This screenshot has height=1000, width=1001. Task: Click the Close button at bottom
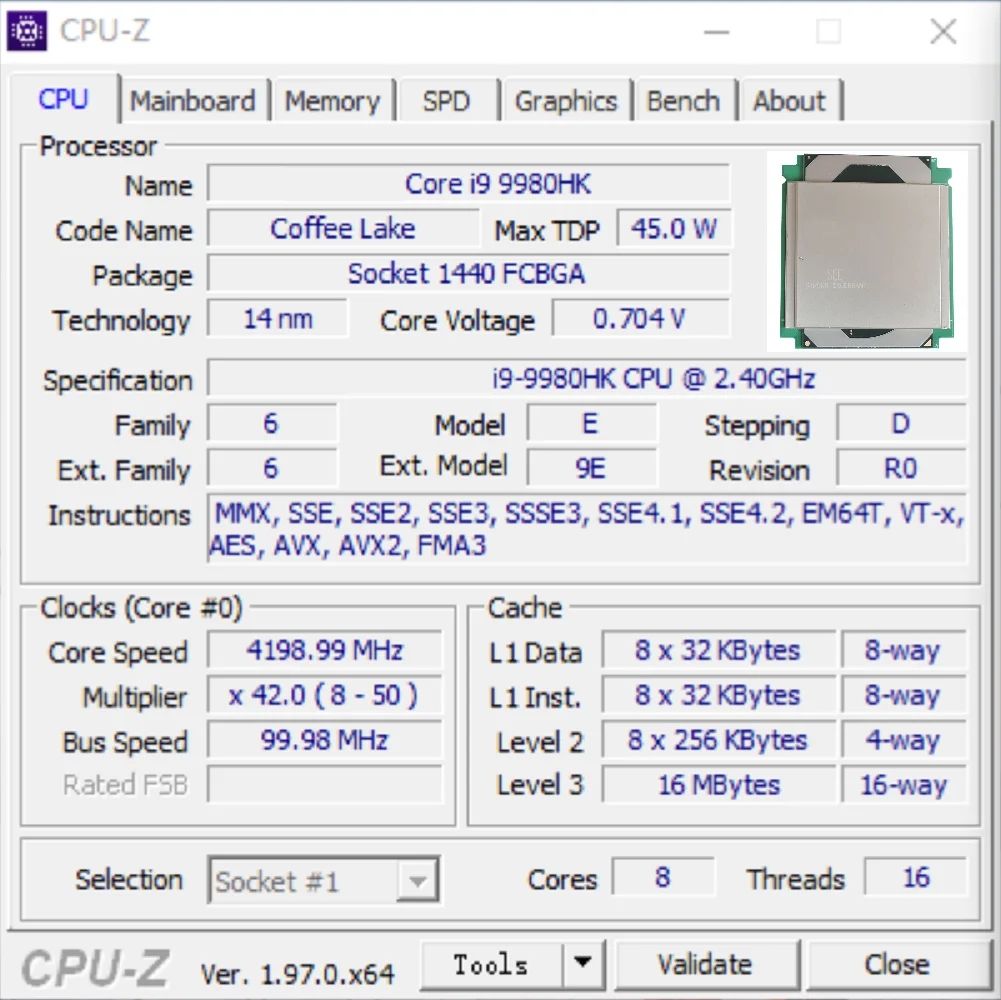pyautogui.click(x=897, y=964)
